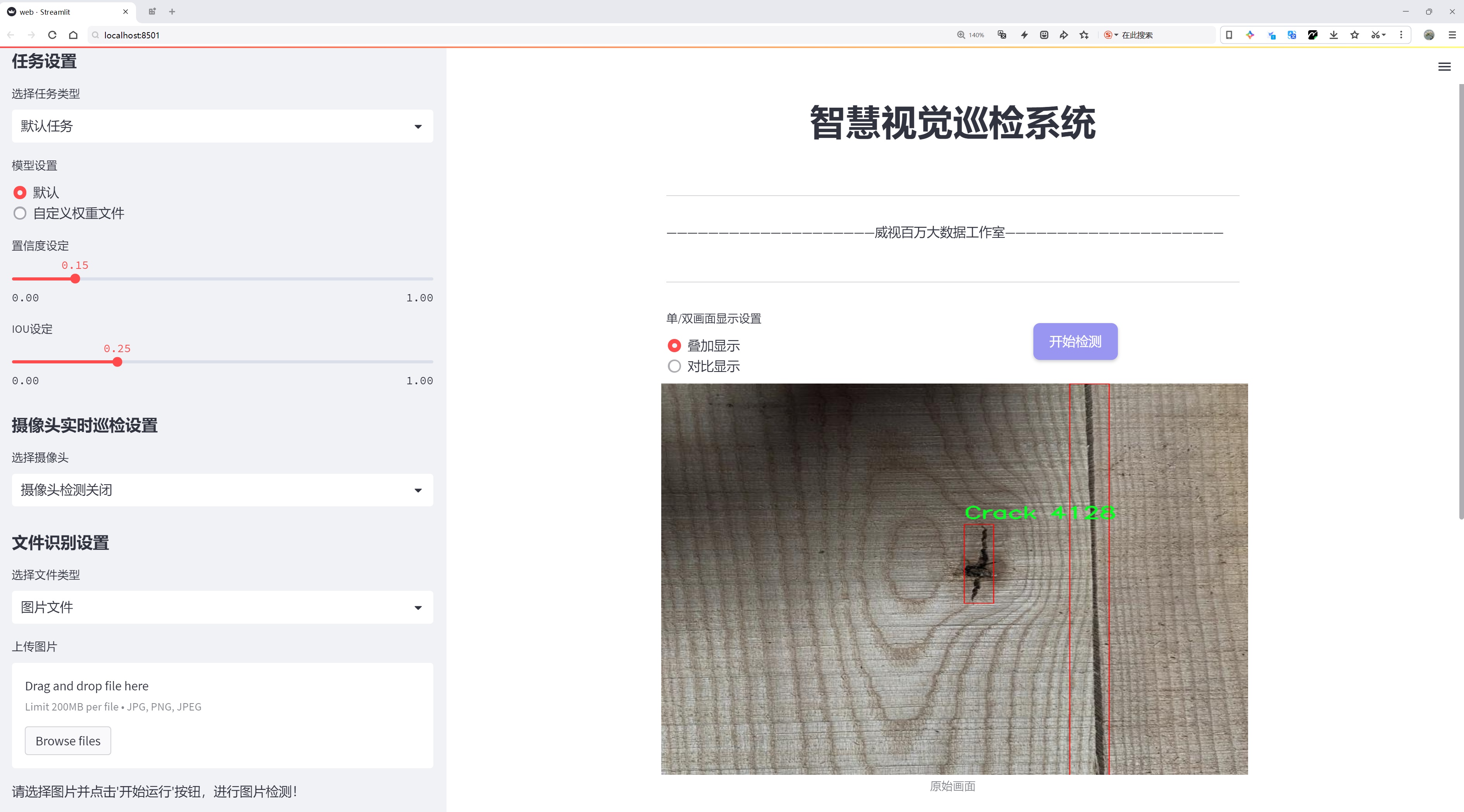The image size is (1464, 812).
Task: Expand the 图片文件 file type dropdown
Action: coord(222,607)
